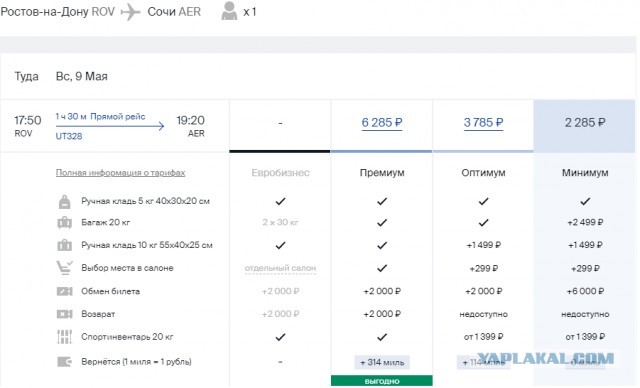This screenshot has height=388, width=640.
Task: Click Премиум checkmark for Спортинвентарь 20 кг
Action: pyautogui.click(x=382, y=337)
